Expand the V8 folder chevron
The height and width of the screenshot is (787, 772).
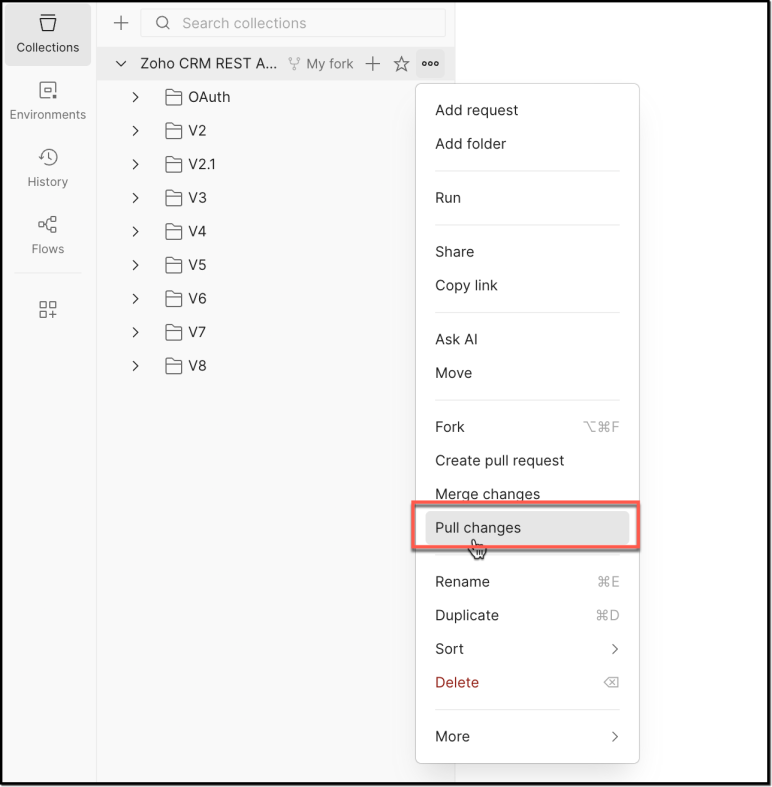click(x=136, y=366)
